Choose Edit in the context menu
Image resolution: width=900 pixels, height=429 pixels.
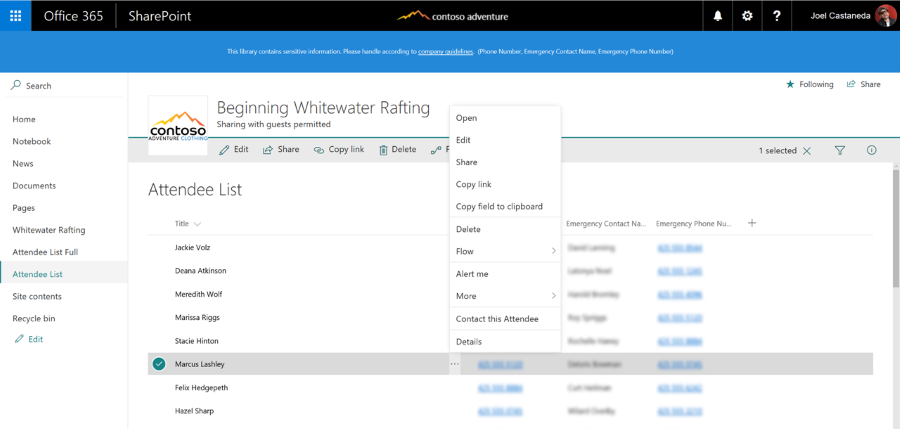coord(505,140)
